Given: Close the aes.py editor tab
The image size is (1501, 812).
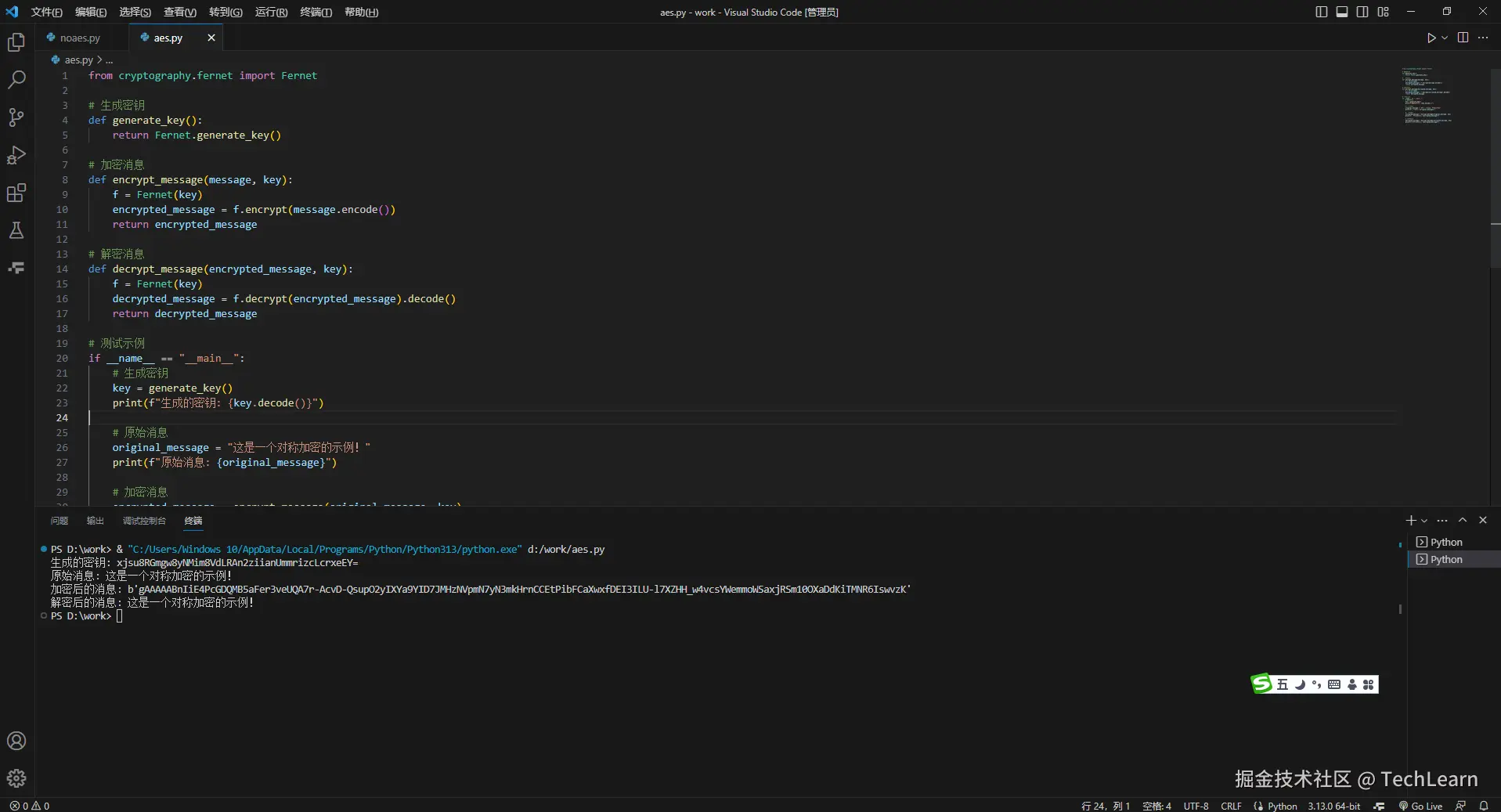Looking at the screenshot, I should 211,38.
